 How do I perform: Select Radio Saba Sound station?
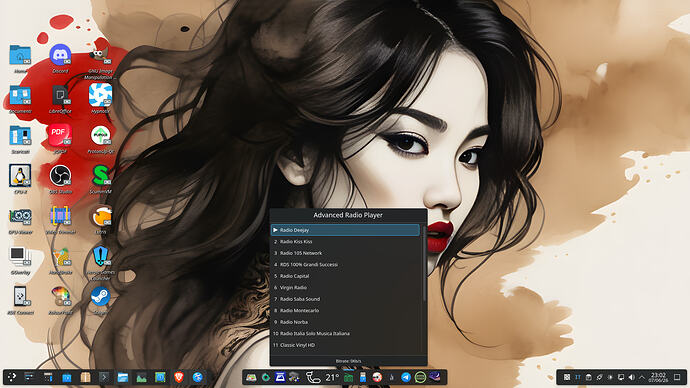pyautogui.click(x=345, y=299)
